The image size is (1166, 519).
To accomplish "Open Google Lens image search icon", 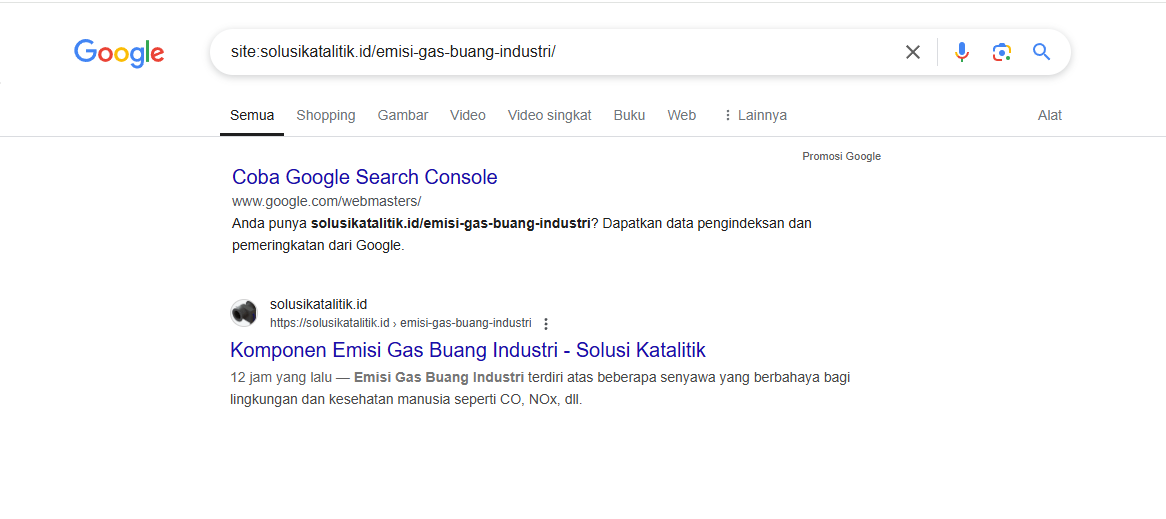I will point(1002,52).
